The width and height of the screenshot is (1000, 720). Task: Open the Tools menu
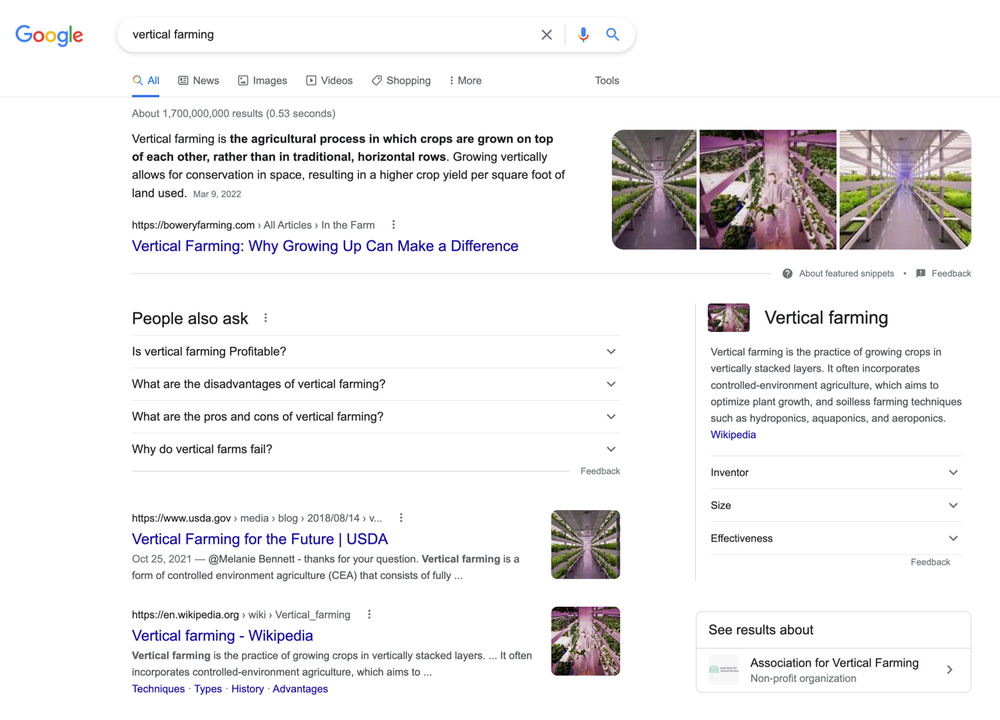(606, 80)
